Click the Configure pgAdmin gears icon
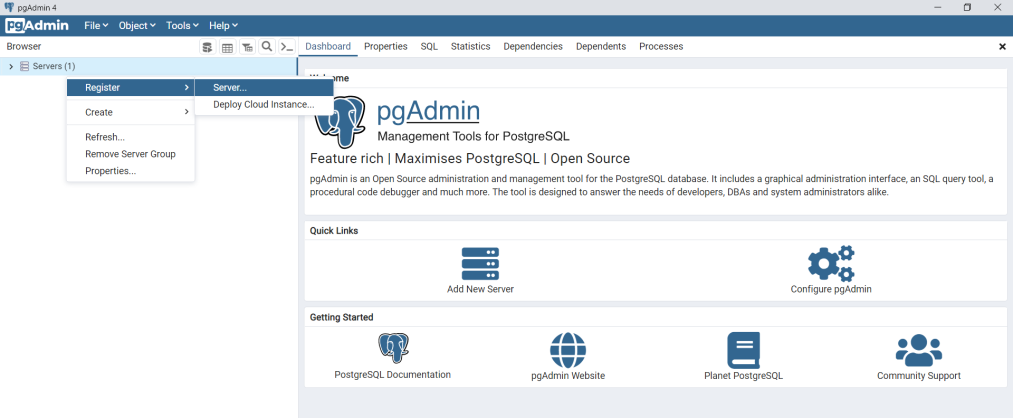The height and width of the screenshot is (418, 1013). tap(831, 264)
